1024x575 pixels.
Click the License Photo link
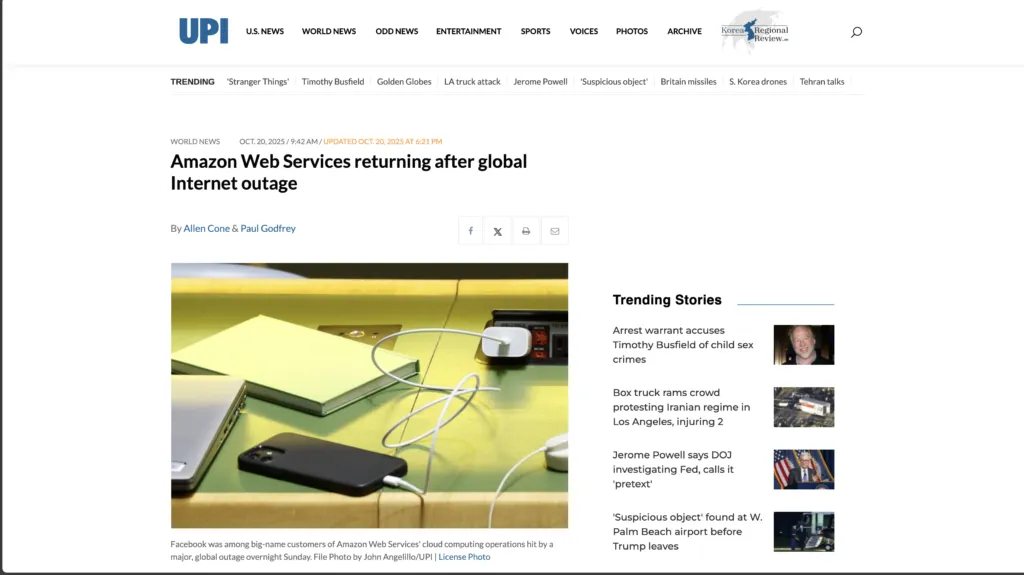pyautogui.click(x=464, y=557)
